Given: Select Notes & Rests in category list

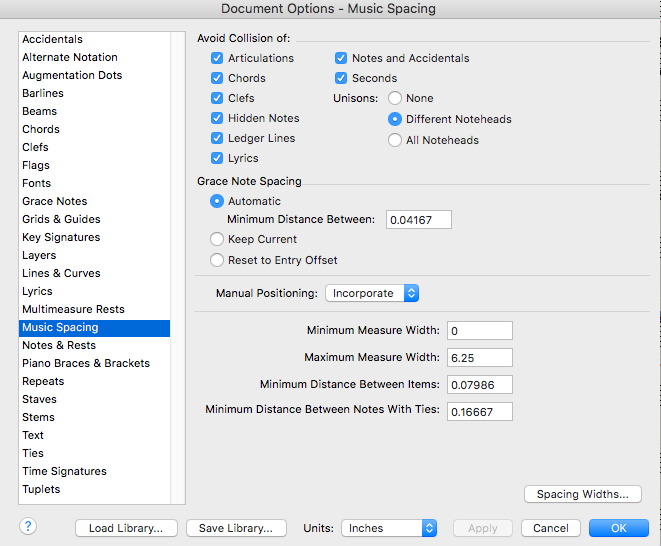Looking at the screenshot, I should click(59, 345).
